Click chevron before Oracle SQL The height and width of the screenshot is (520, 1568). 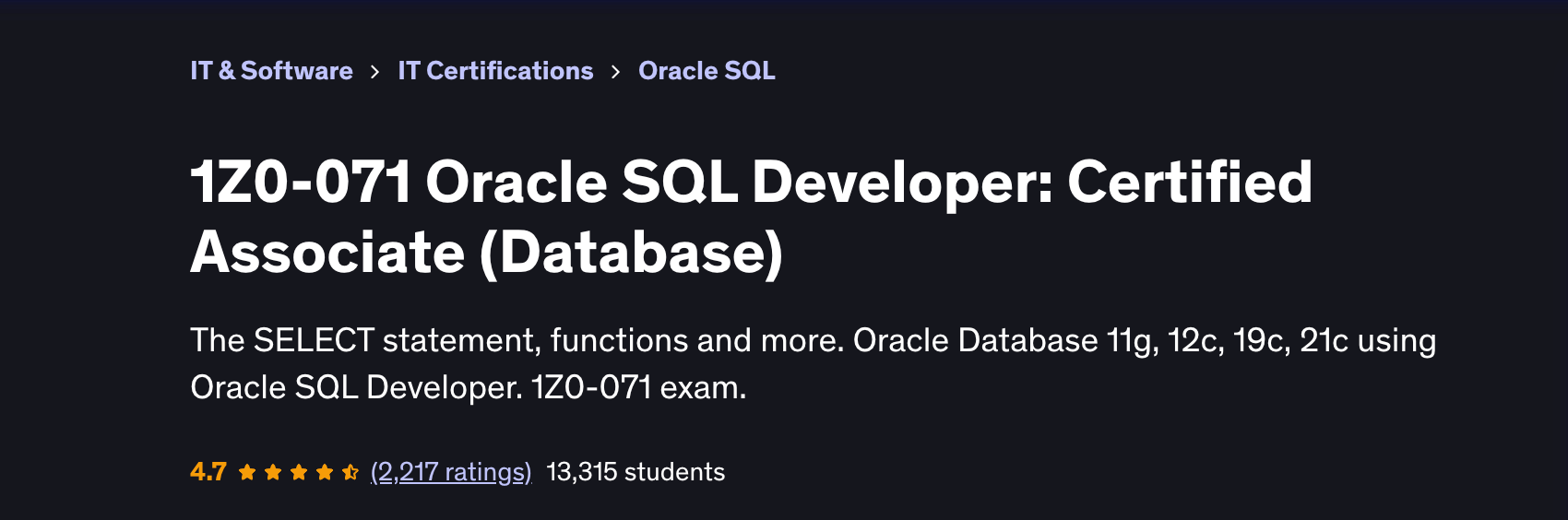pos(615,72)
